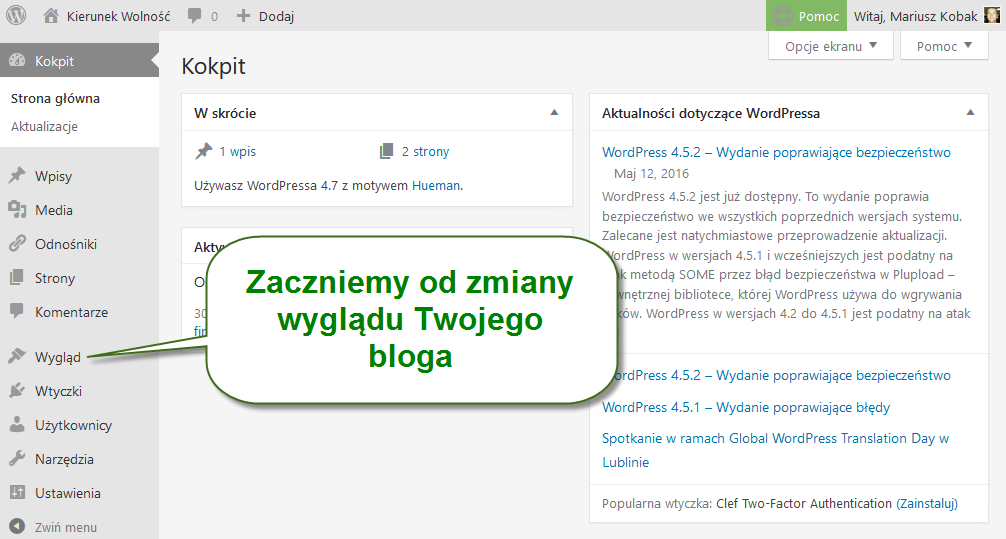The height and width of the screenshot is (539, 1006).
Task: Click the Kokpit page heading
Action: (214, 66)
